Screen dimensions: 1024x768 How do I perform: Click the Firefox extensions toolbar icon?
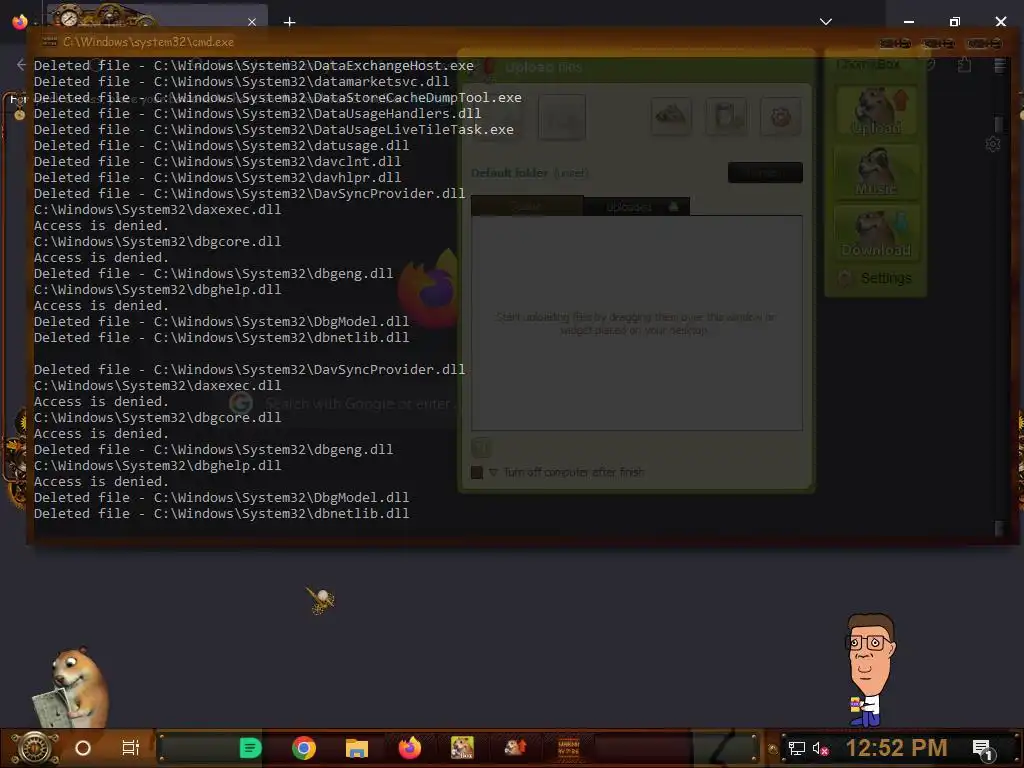point(964,65)
